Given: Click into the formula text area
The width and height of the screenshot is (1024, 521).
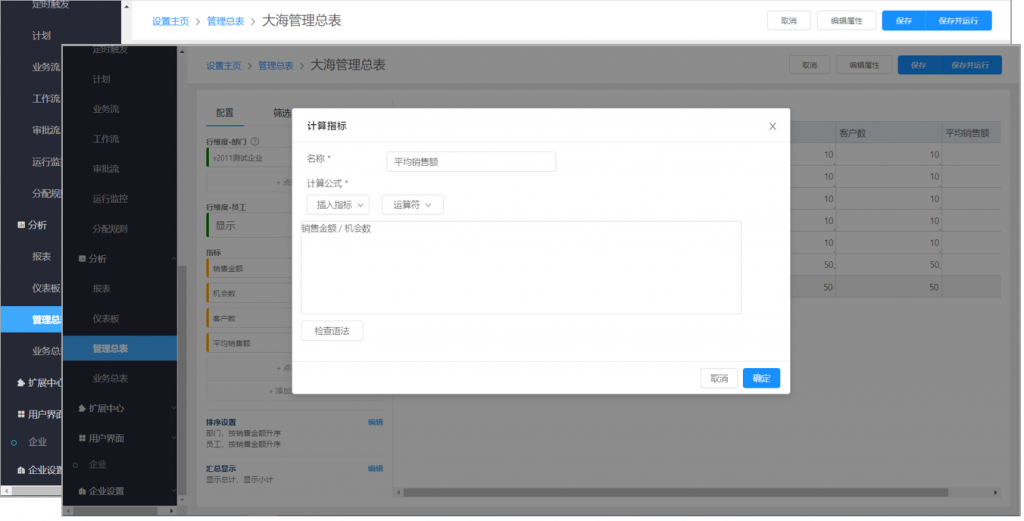Looking at the screenshot, I should 520,268.
